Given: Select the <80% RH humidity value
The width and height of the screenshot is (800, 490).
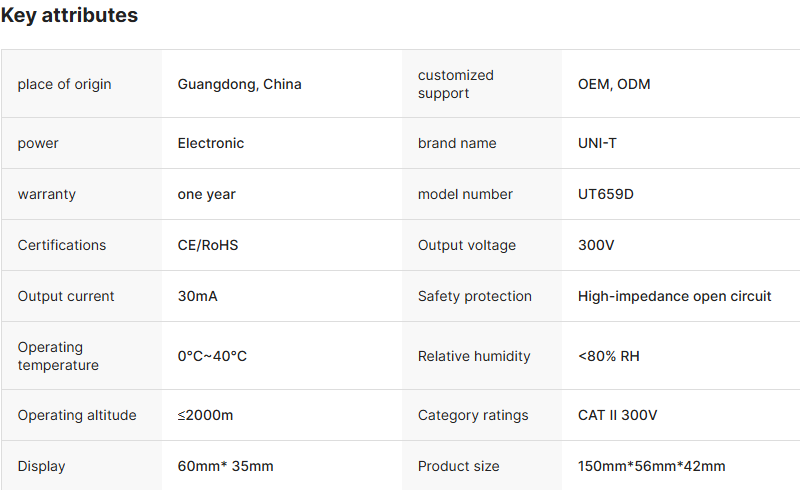Looking at the screenshot, I should [608, 356].
